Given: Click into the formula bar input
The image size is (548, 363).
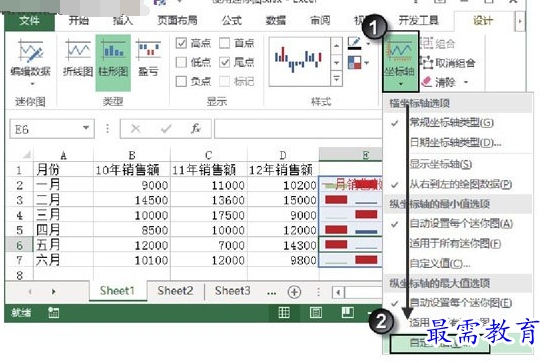Looking at the screenshot, I should point(298,129).
